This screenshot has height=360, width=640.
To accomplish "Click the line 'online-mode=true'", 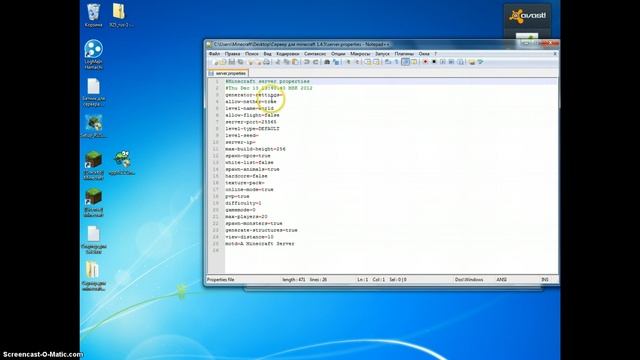I will click(x=249, y=189).
